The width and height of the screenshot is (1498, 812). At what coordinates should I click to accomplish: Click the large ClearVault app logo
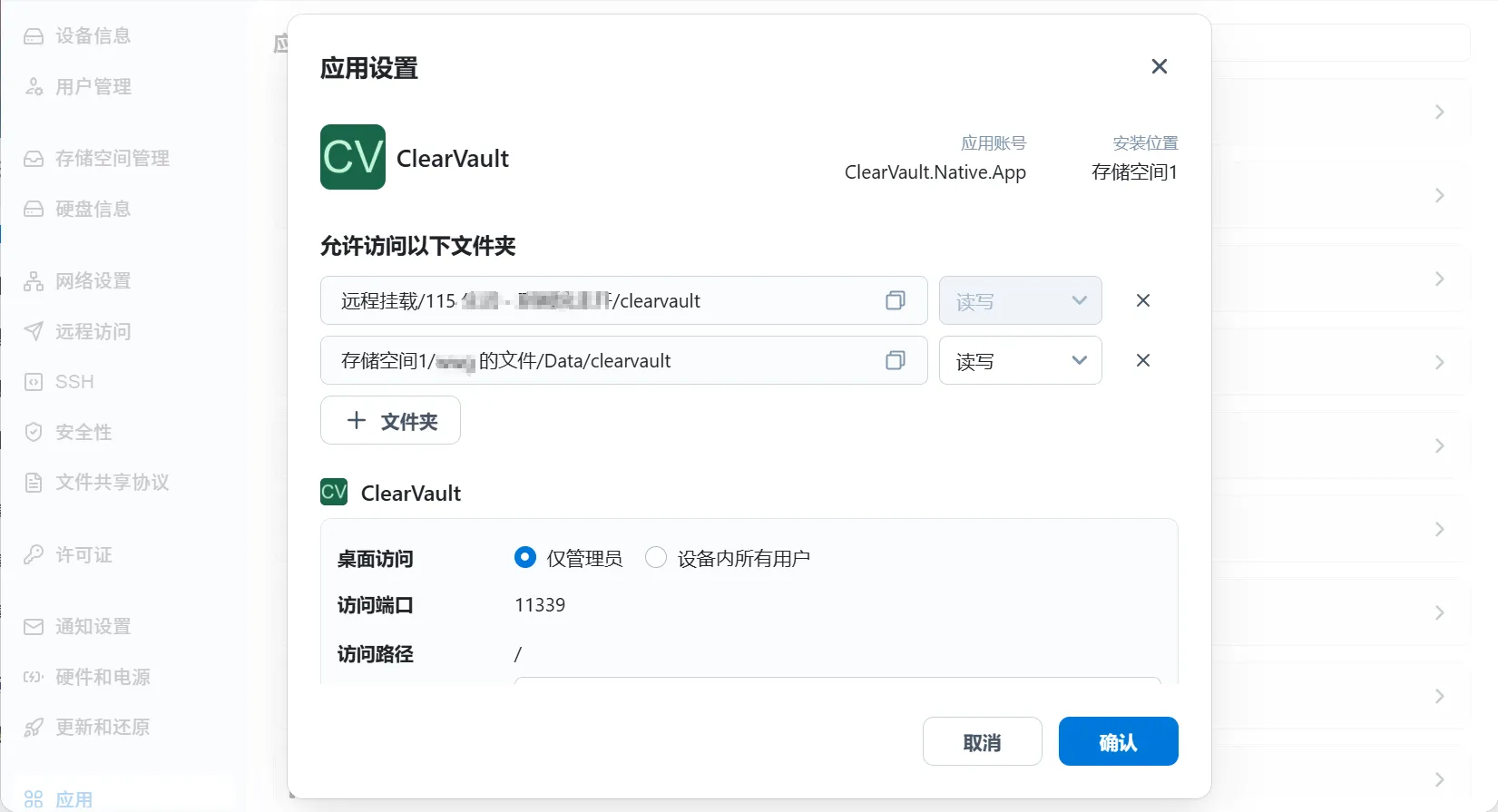point(353,157)
